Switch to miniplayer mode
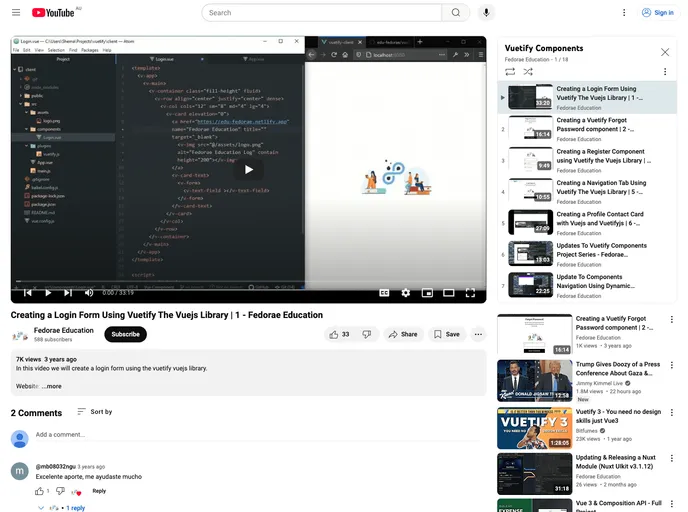The image size is (688, 512). click(427, 293)
